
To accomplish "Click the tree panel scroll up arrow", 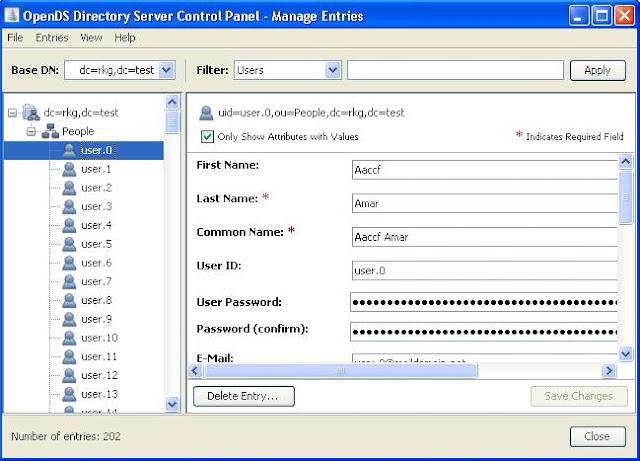I will pyautogui.click(x=172, y=102).
